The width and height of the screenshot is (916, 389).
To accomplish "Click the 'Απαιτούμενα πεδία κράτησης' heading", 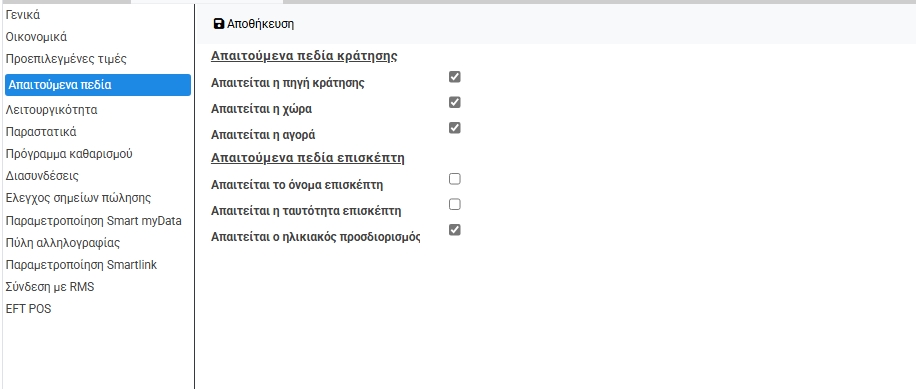I will tap(304, 56).
